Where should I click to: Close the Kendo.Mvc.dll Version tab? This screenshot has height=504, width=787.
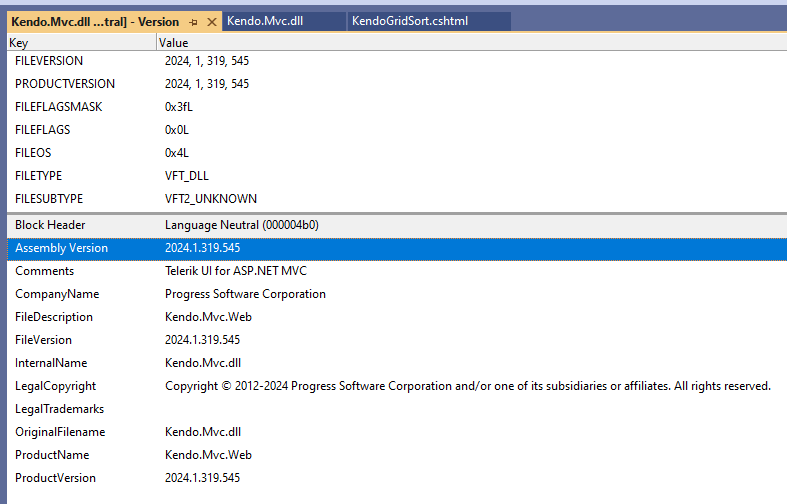click(x=212, y=22)
